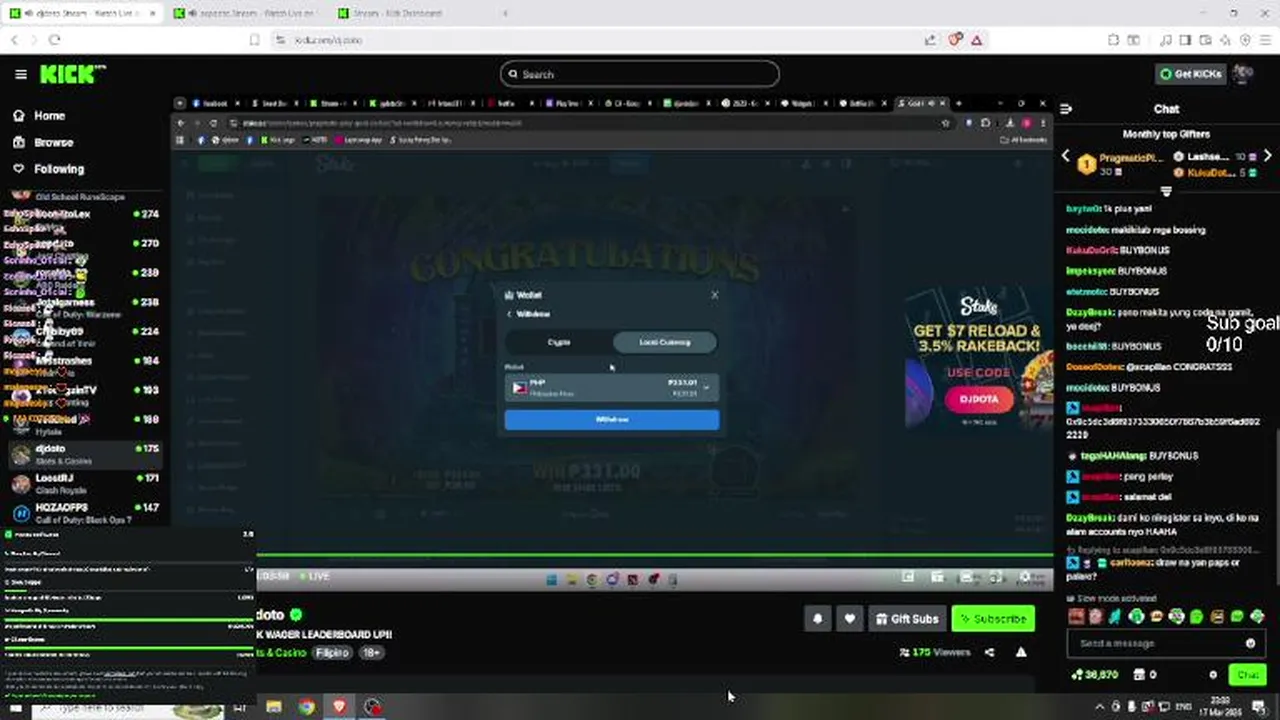The image size is (1280, 720).
Task: Open the browser main hamburger menu
Action: tap(1265, 40)
